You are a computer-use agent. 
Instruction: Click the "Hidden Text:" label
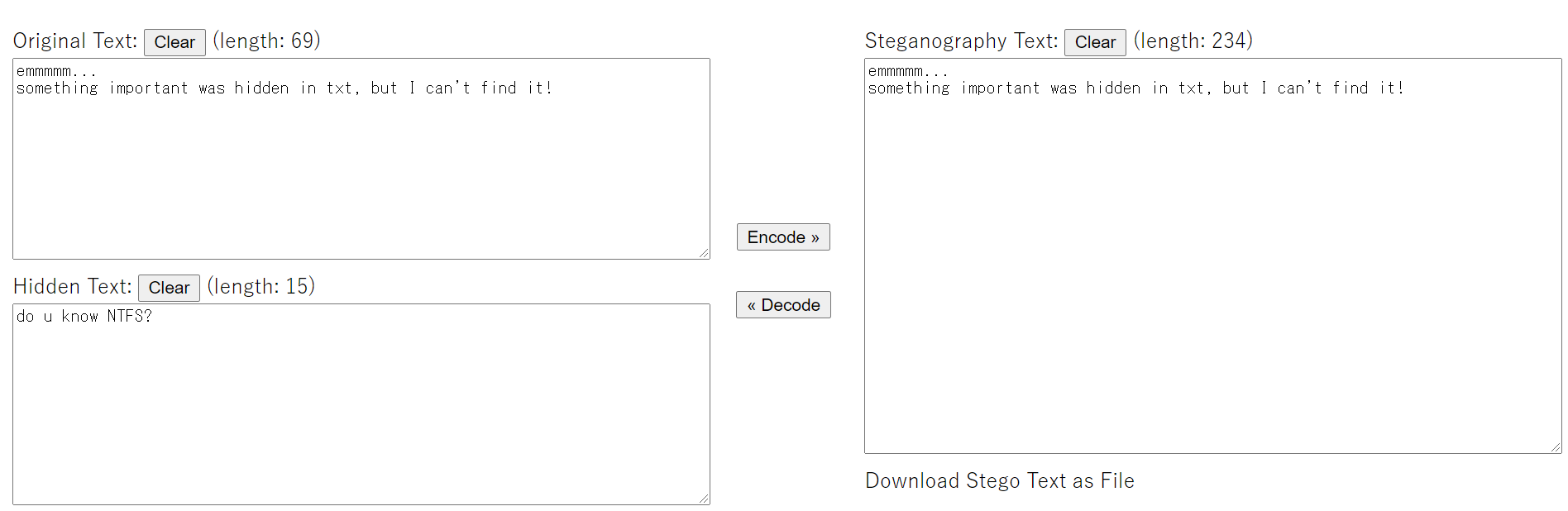coord(73,287)
